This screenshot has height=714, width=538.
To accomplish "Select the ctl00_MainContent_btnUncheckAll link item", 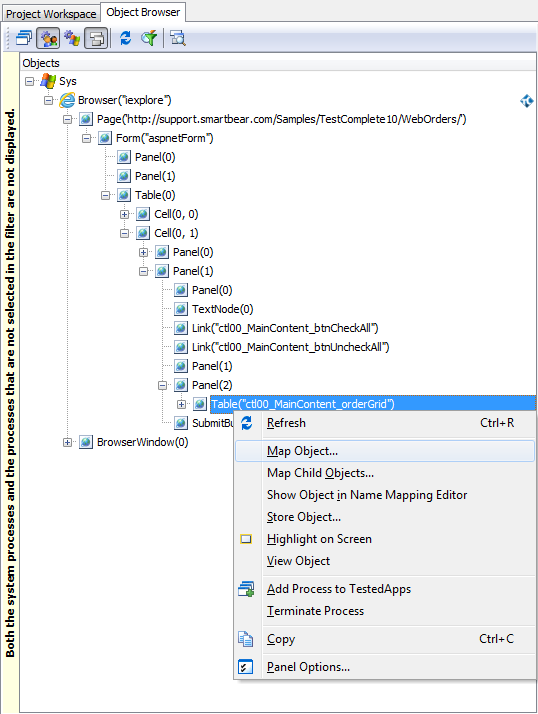I will 291,347.
